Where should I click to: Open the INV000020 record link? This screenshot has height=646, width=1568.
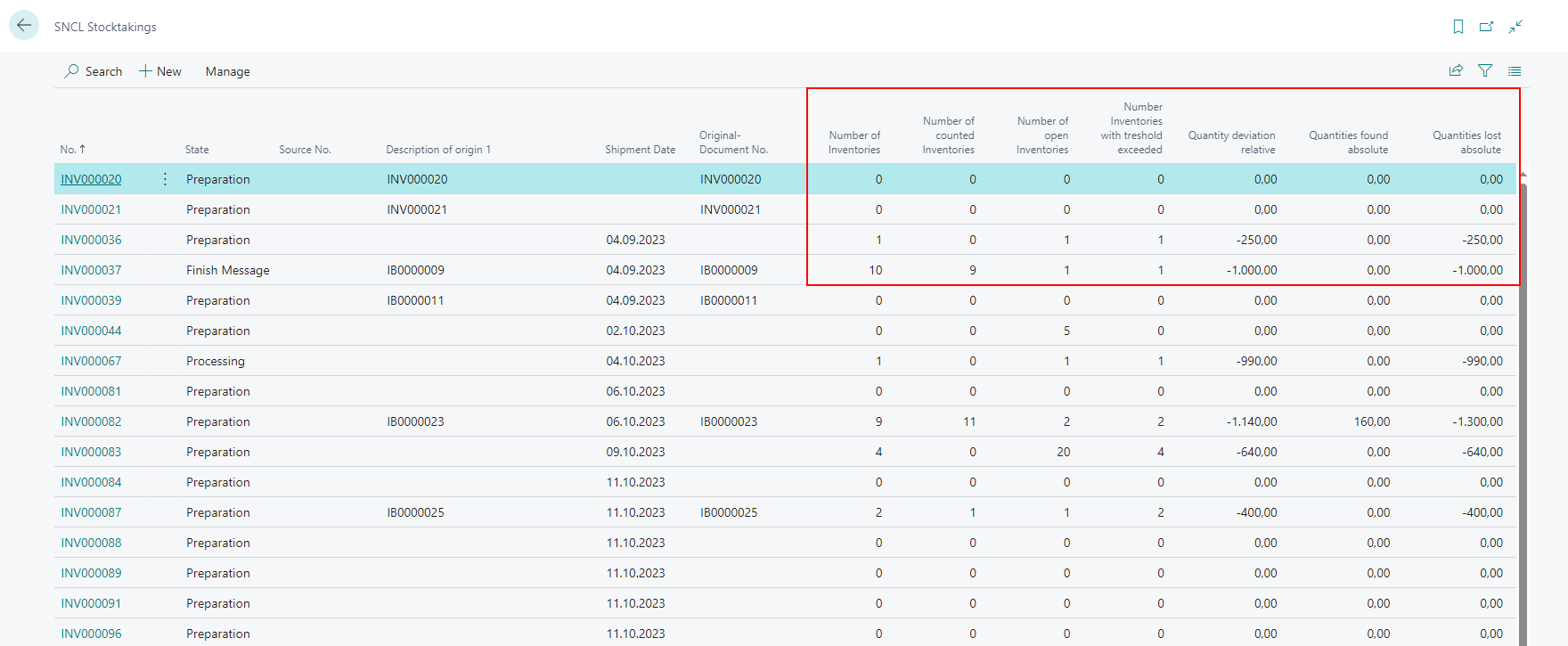[91, 179]
